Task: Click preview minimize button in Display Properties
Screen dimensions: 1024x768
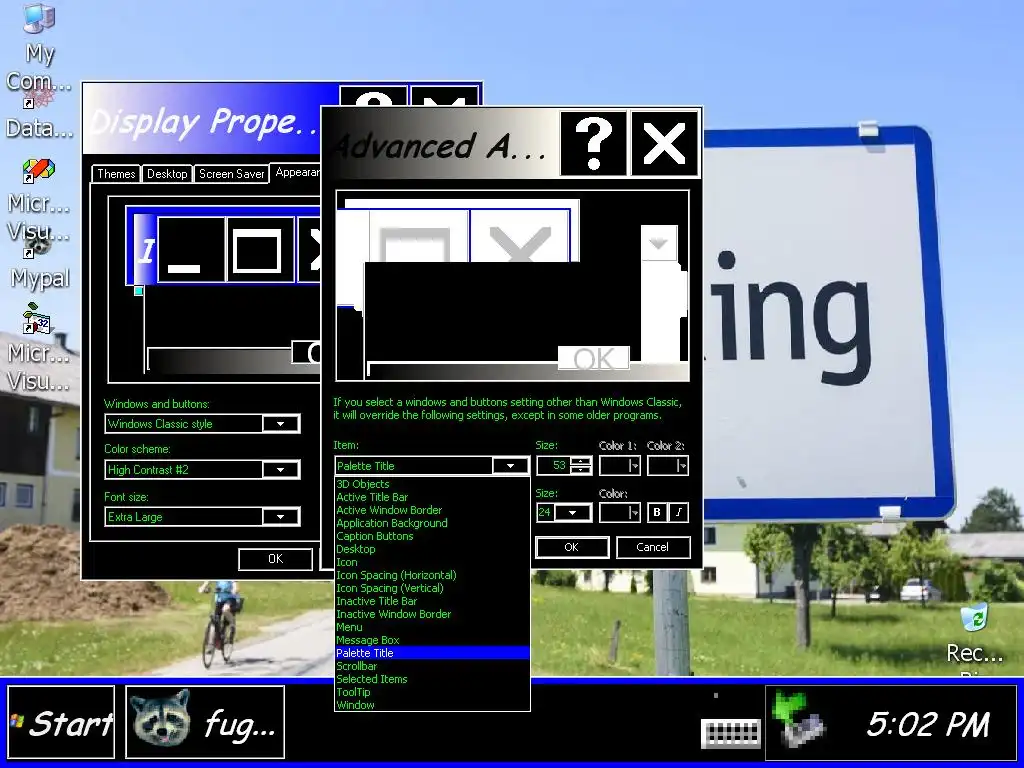Action: click(191, 250)
